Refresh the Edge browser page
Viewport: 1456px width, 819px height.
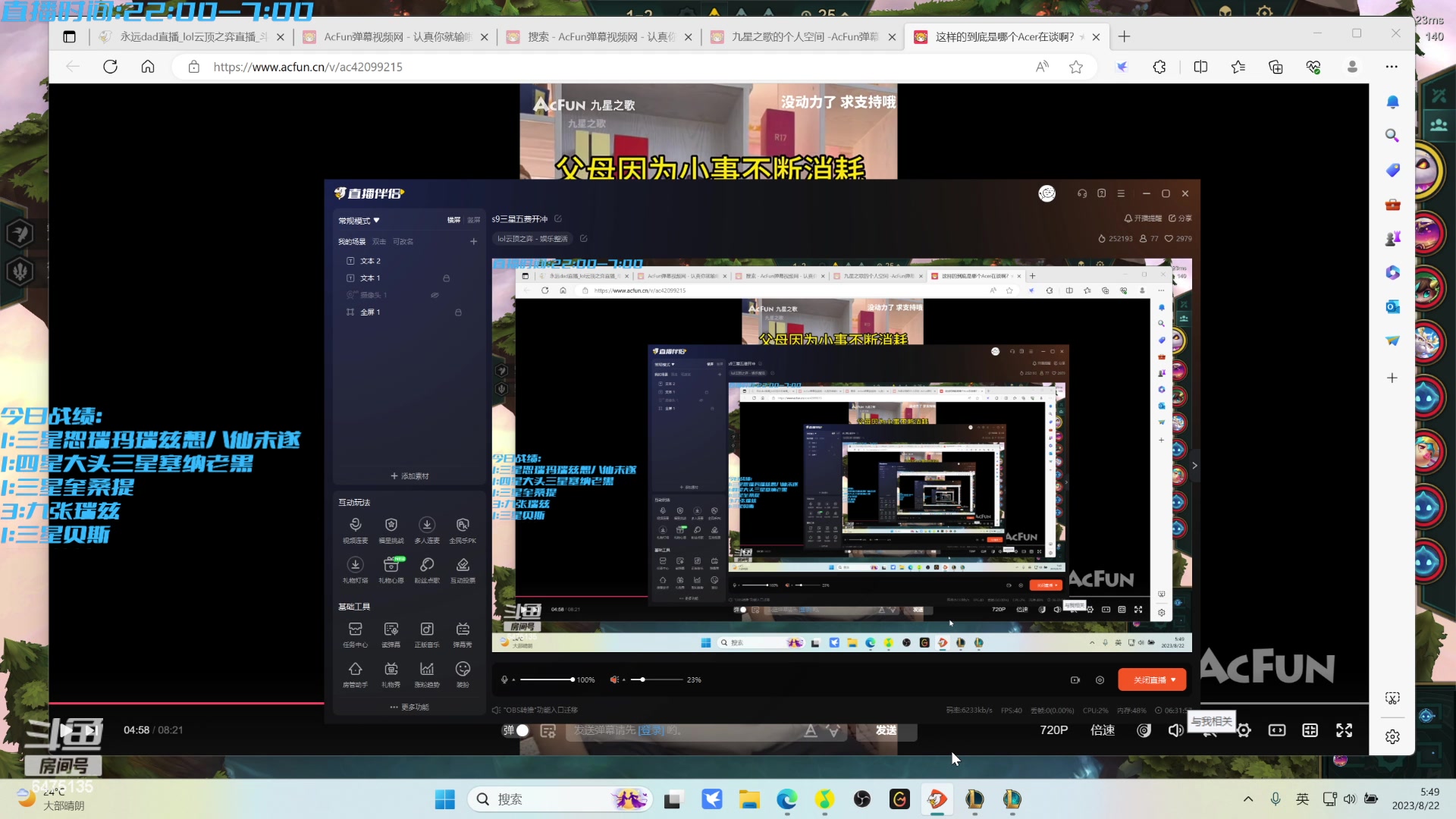(111, 67)
